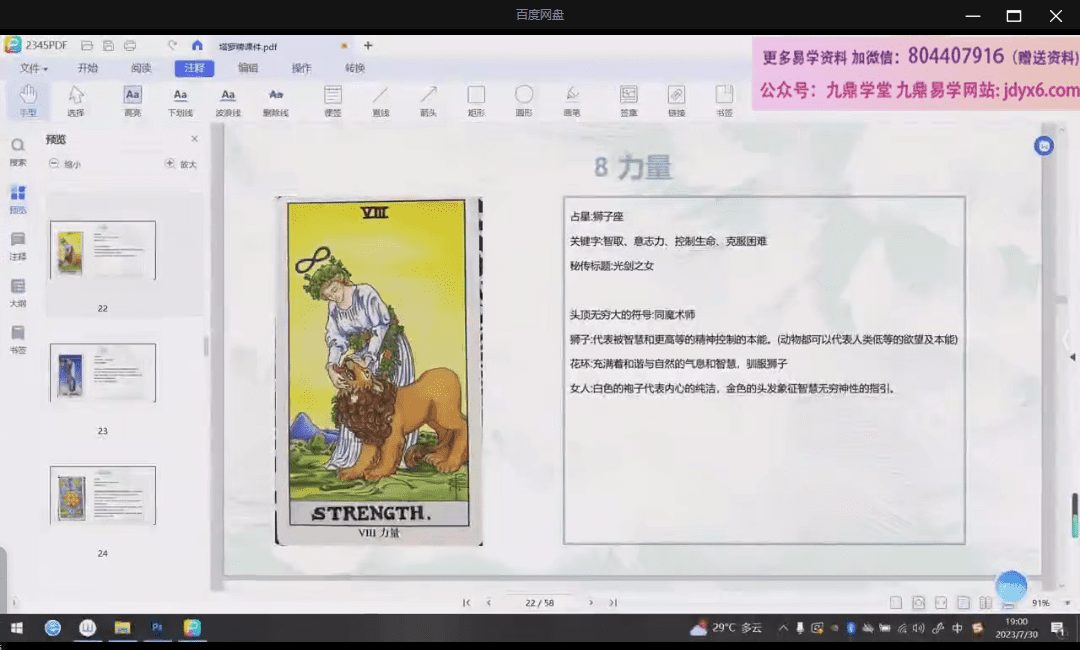The width and height of the screenshot is (1080, 650).
Task: Open the taskbar clock showing 19:00
Action: pyautogui.click(x=1017, y=628)
